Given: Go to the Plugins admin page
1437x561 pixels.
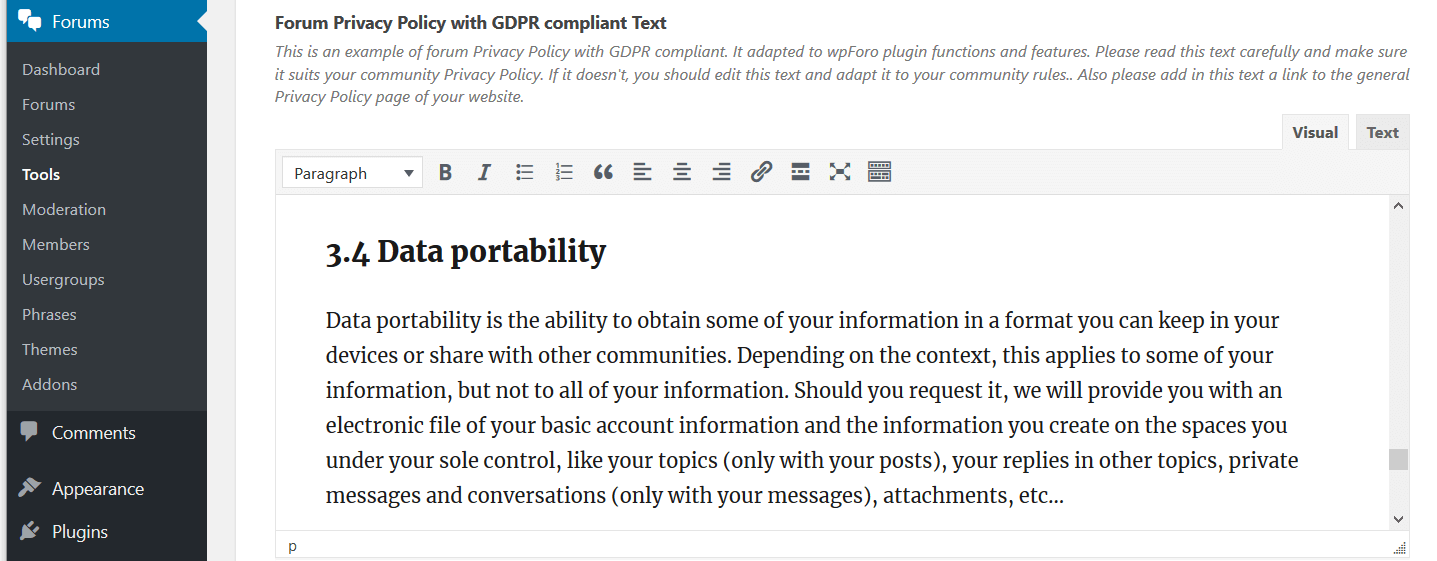Looking at the screenshot, I should click(x=80, y=532).
